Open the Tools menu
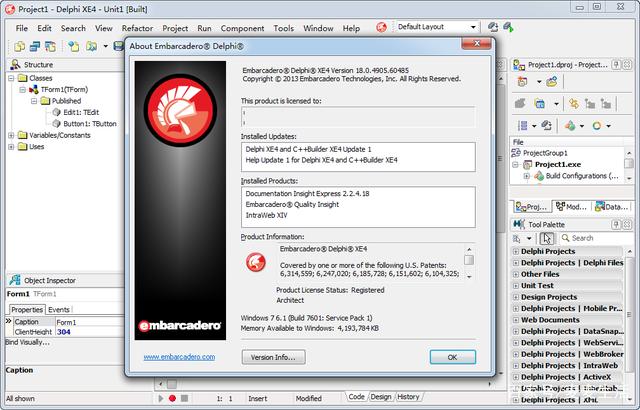 coord(284,28)
